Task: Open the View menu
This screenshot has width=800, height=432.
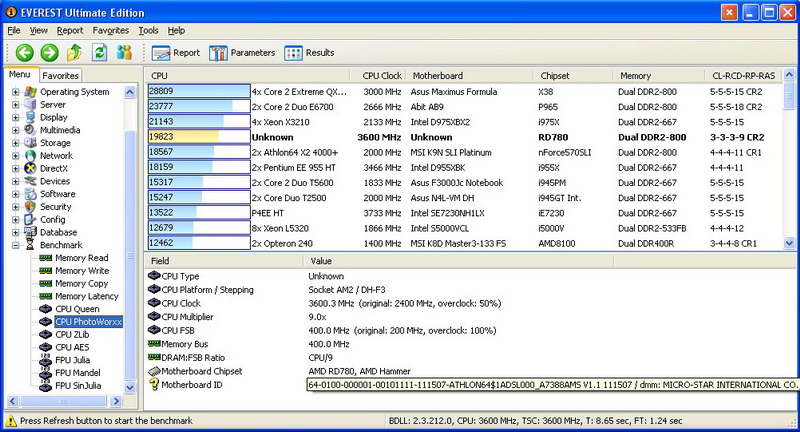Action: pos(38,31)
